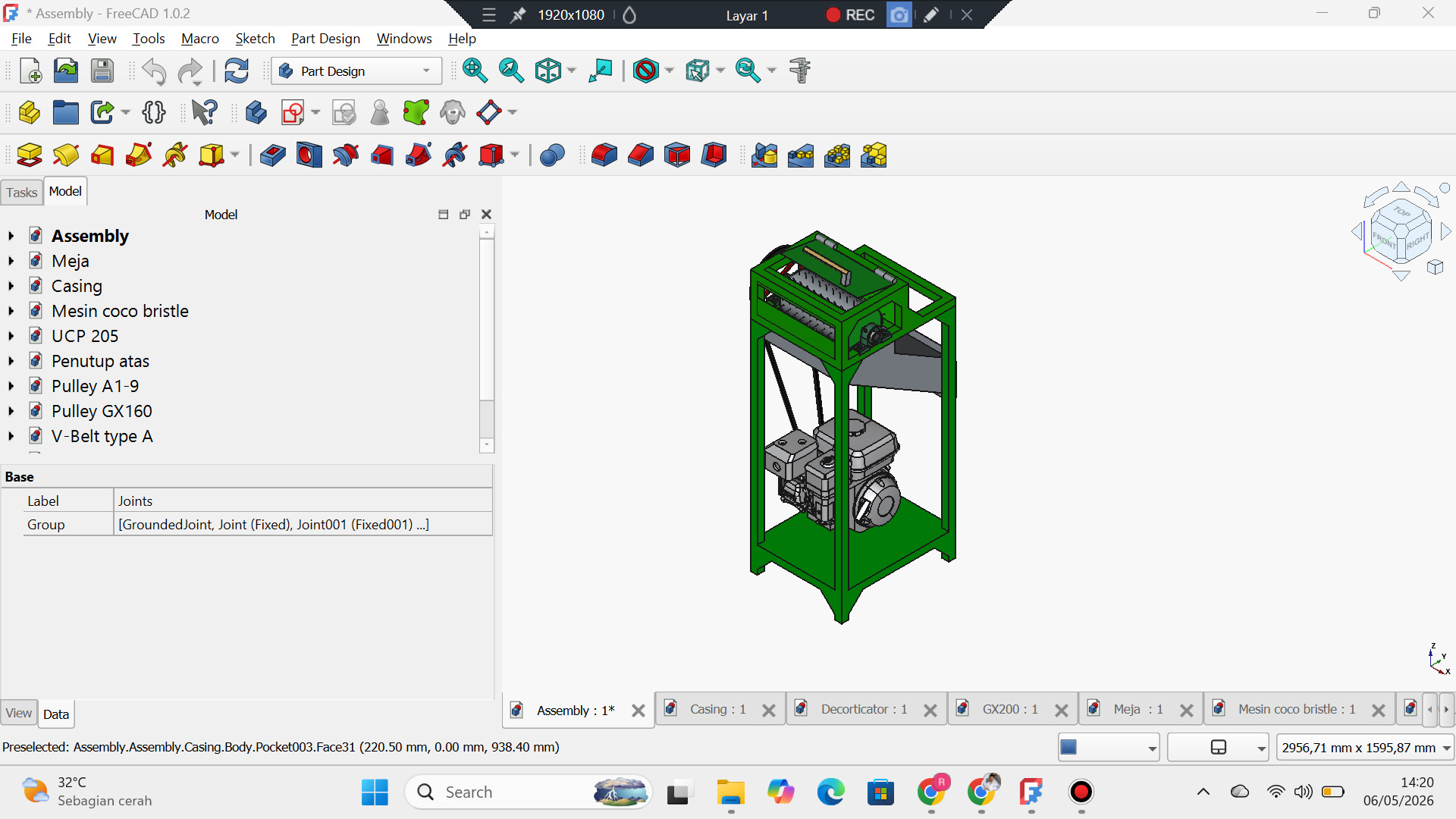
Task: Close the Meja : 1 tab
Action: pyautogui.click(x=1186, y=711)
